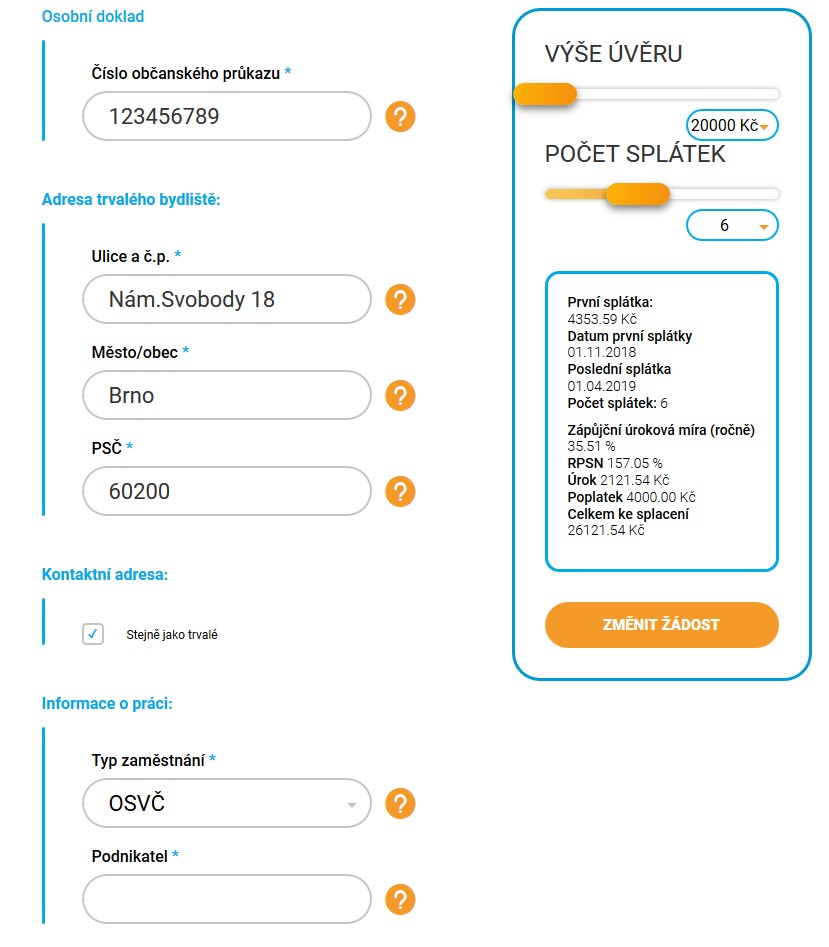Screen dimensions: 829x947
Task: Show help icon beside Ulice a č.p.
Action: (x=400, y=300)
